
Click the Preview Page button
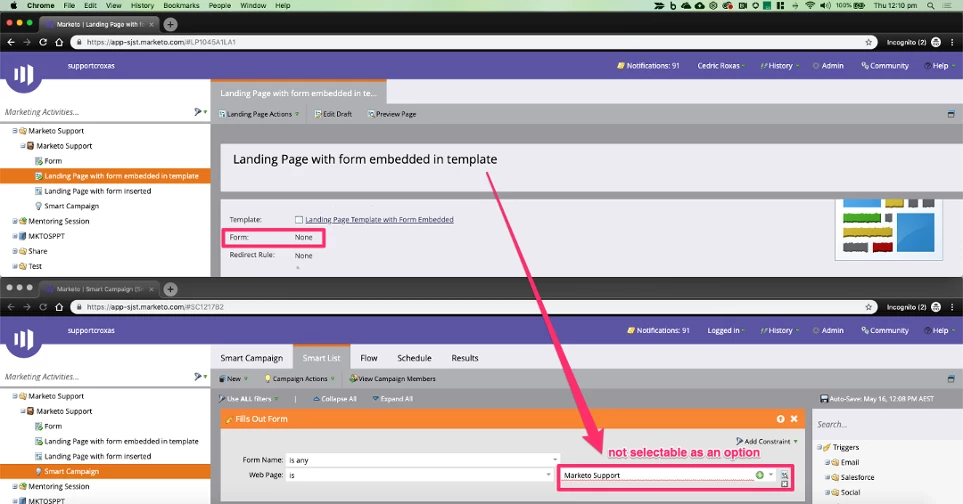(392, 114)
